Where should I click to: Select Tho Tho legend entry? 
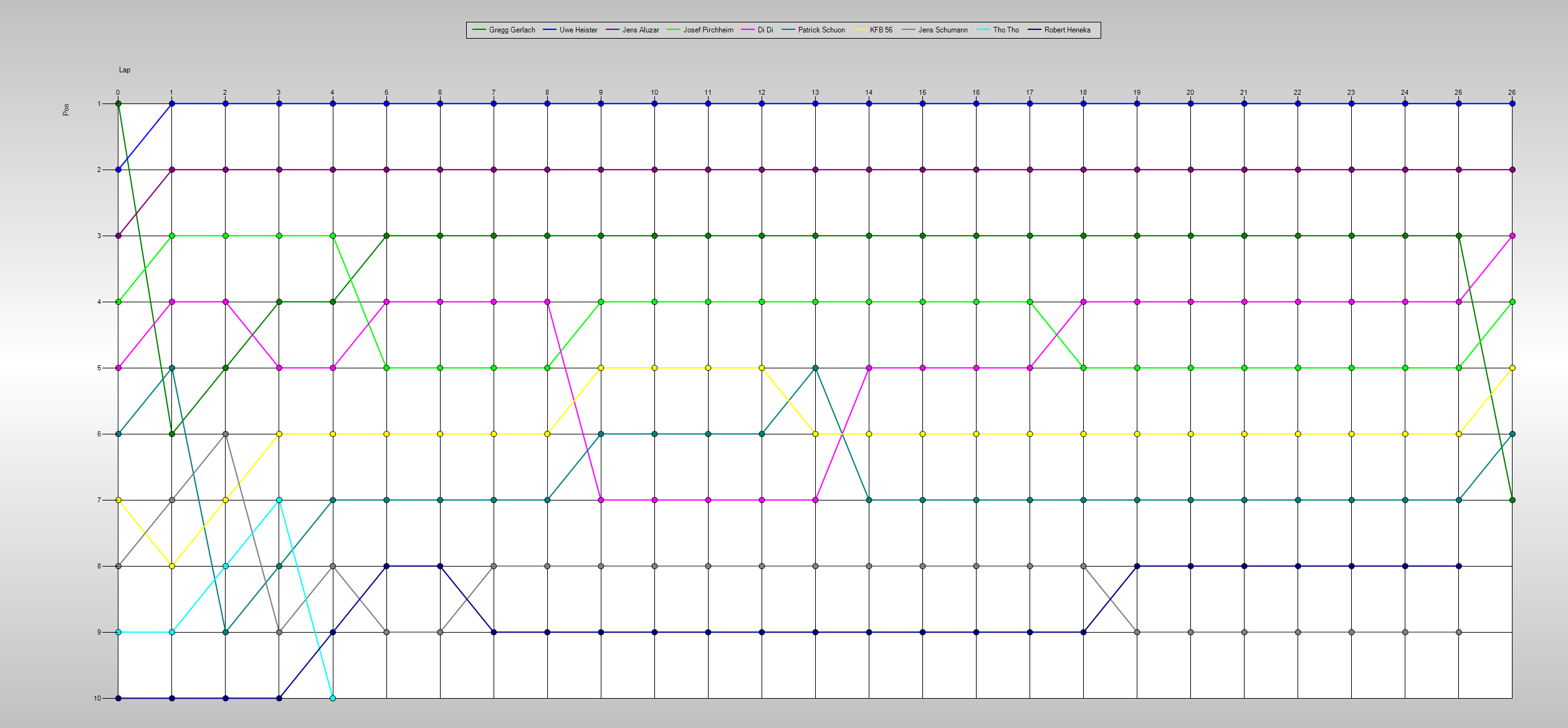tap(998, 30)
